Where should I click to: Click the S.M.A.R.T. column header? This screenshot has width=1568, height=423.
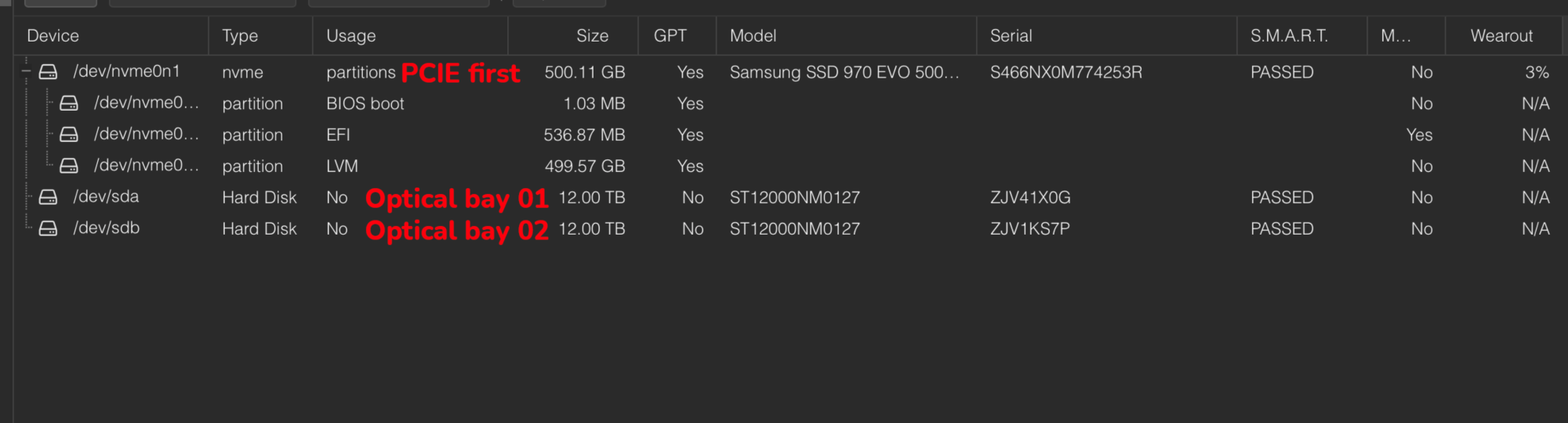pos(1289,36)
